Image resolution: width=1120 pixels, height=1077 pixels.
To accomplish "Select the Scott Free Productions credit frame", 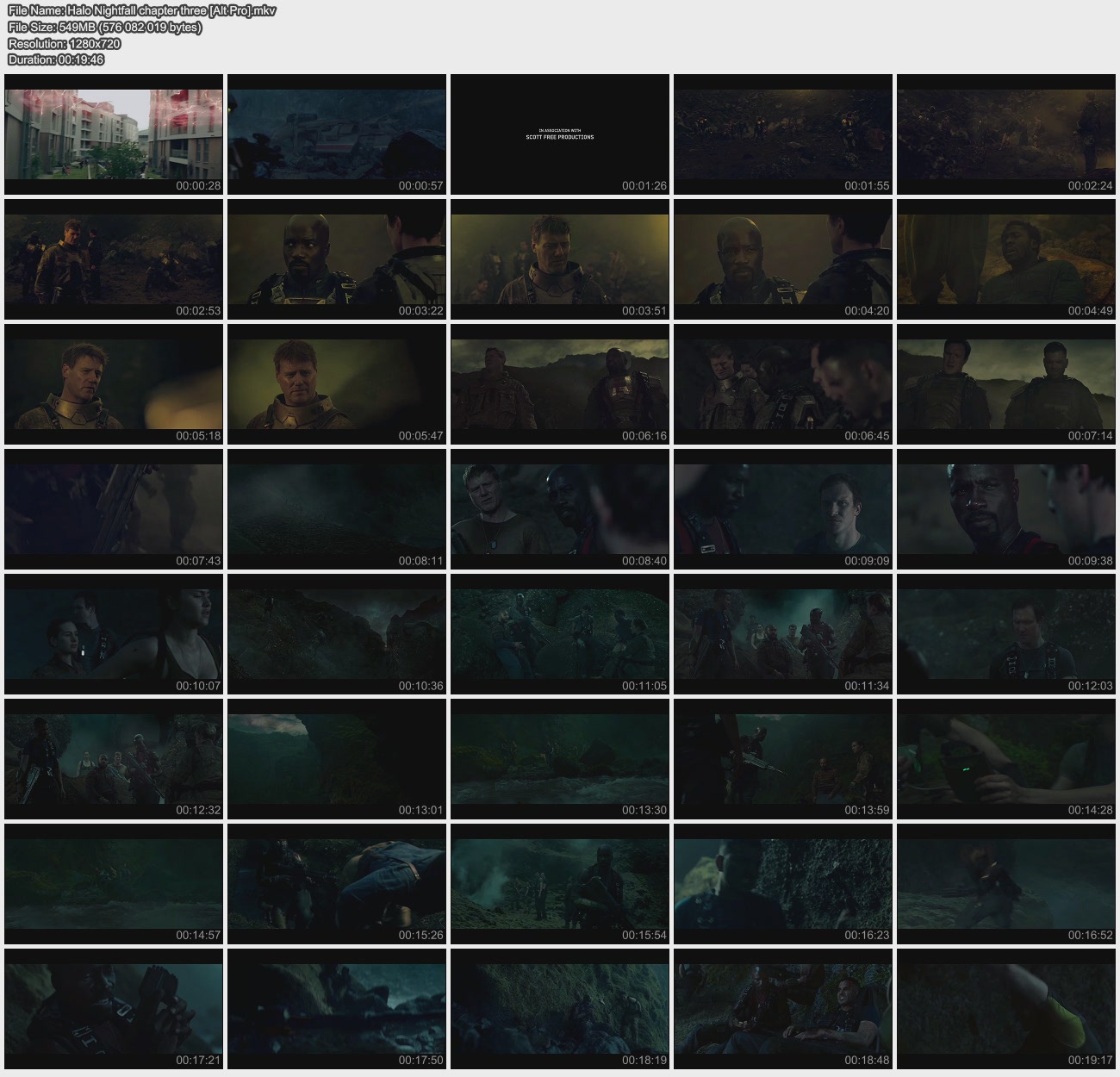I will (x=559, y=134).
